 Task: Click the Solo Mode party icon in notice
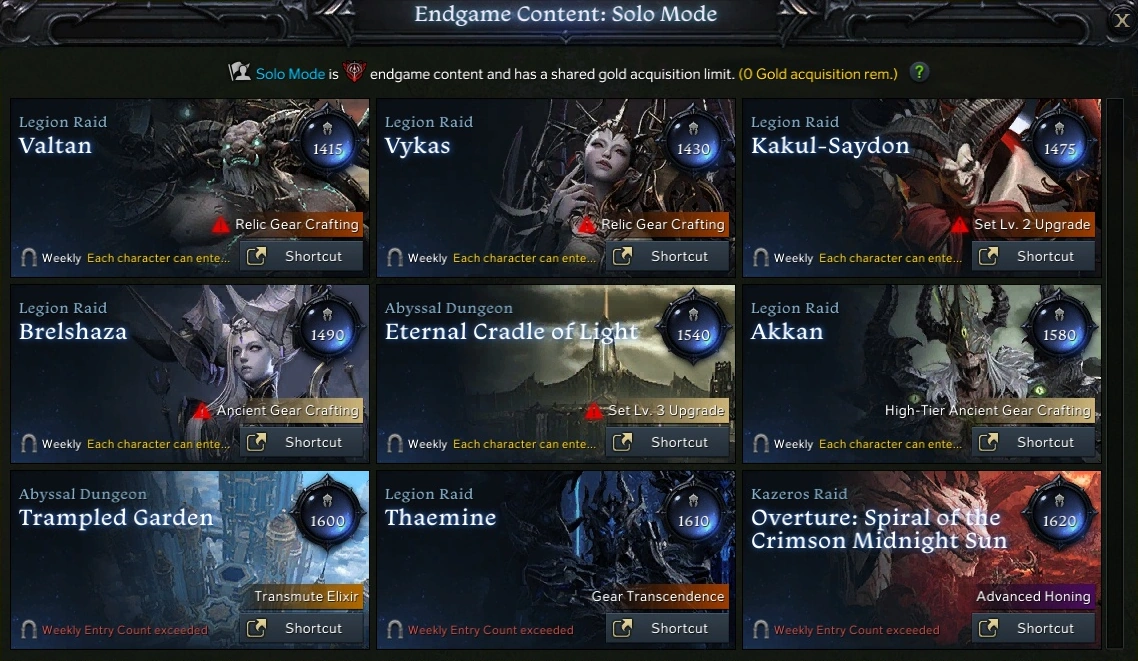tap(240, 73)
